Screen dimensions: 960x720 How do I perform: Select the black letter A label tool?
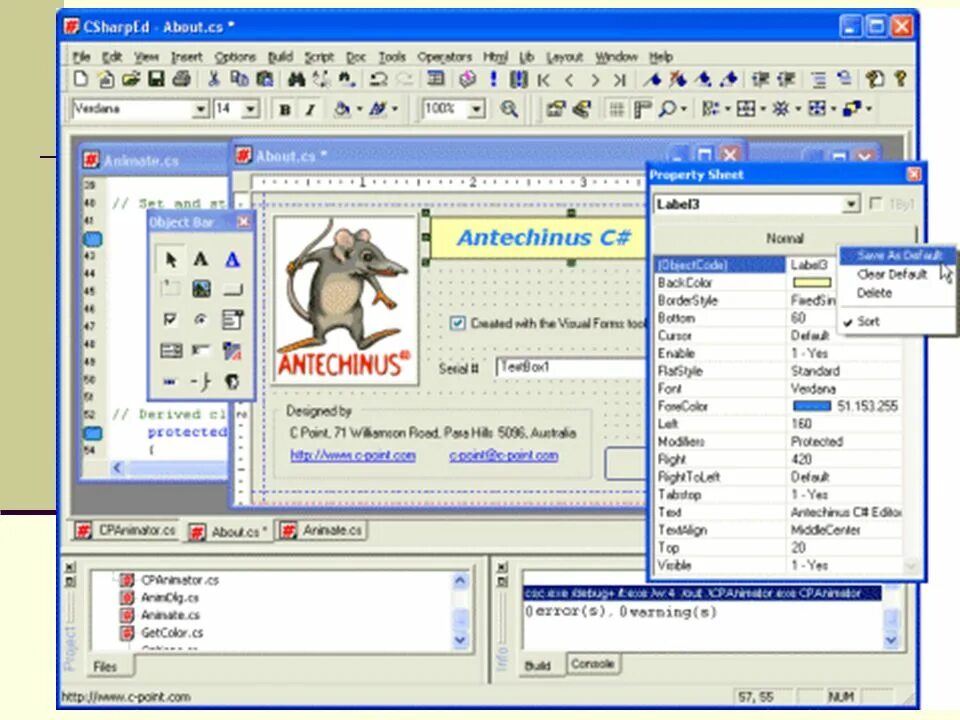pyautogui.click(x=201, y=260)
